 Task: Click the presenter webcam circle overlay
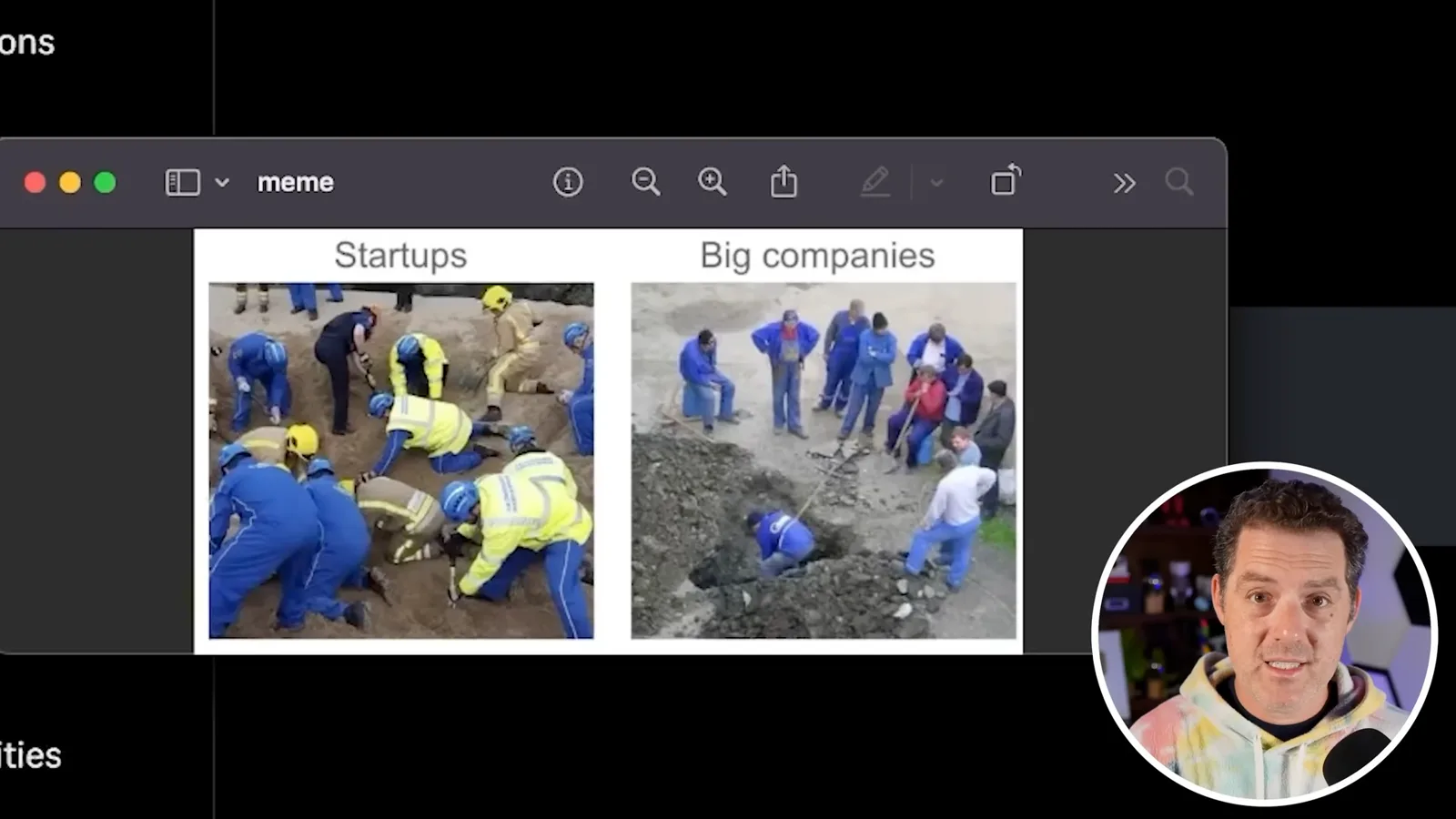click(x=1265, y=633)
